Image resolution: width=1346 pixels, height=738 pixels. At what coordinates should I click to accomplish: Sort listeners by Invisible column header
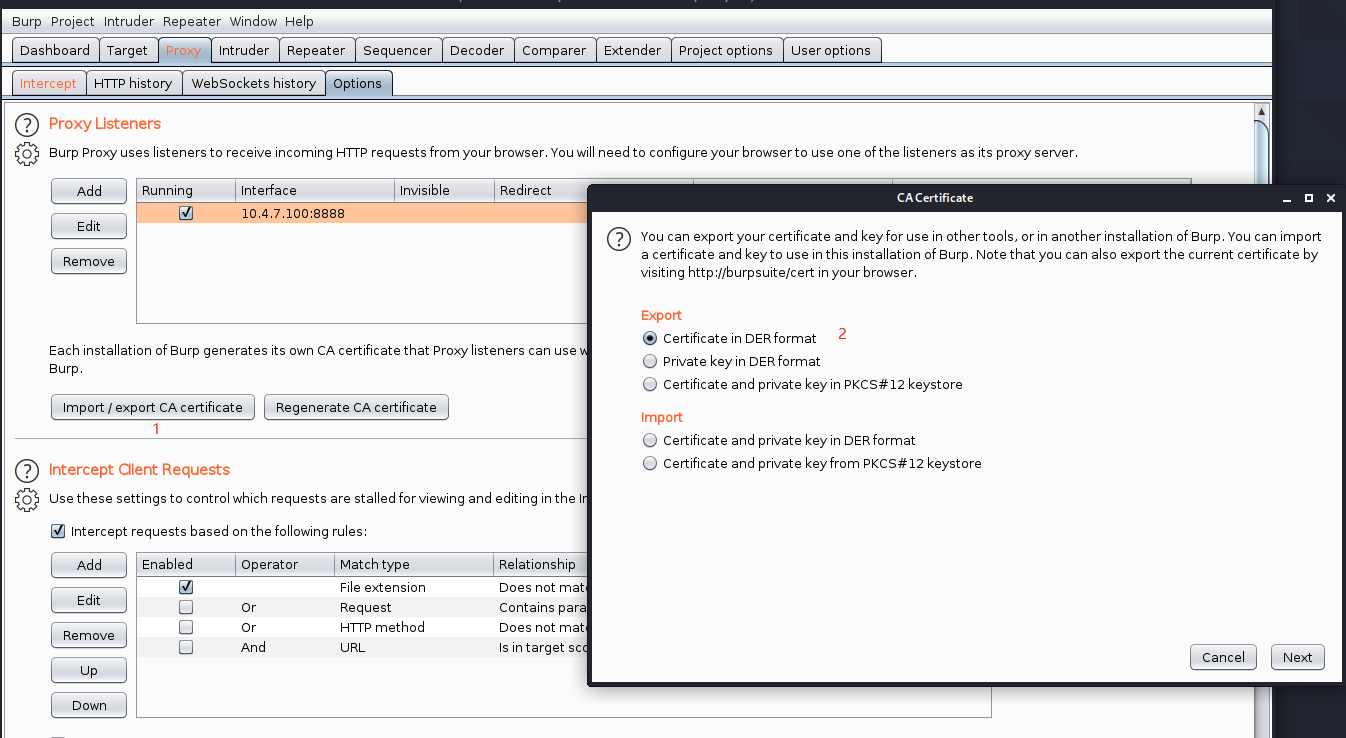tap(444, 190)
